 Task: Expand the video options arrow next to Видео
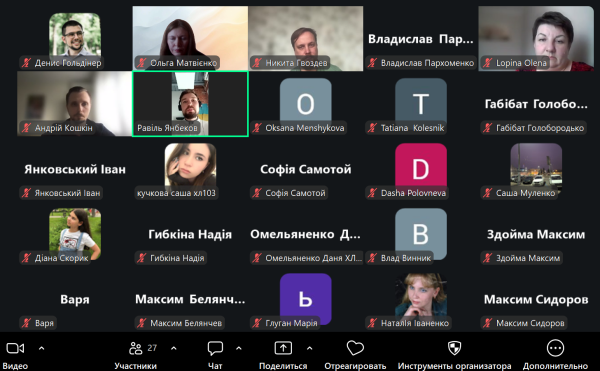pyautogui.click(x=41, y=348)
